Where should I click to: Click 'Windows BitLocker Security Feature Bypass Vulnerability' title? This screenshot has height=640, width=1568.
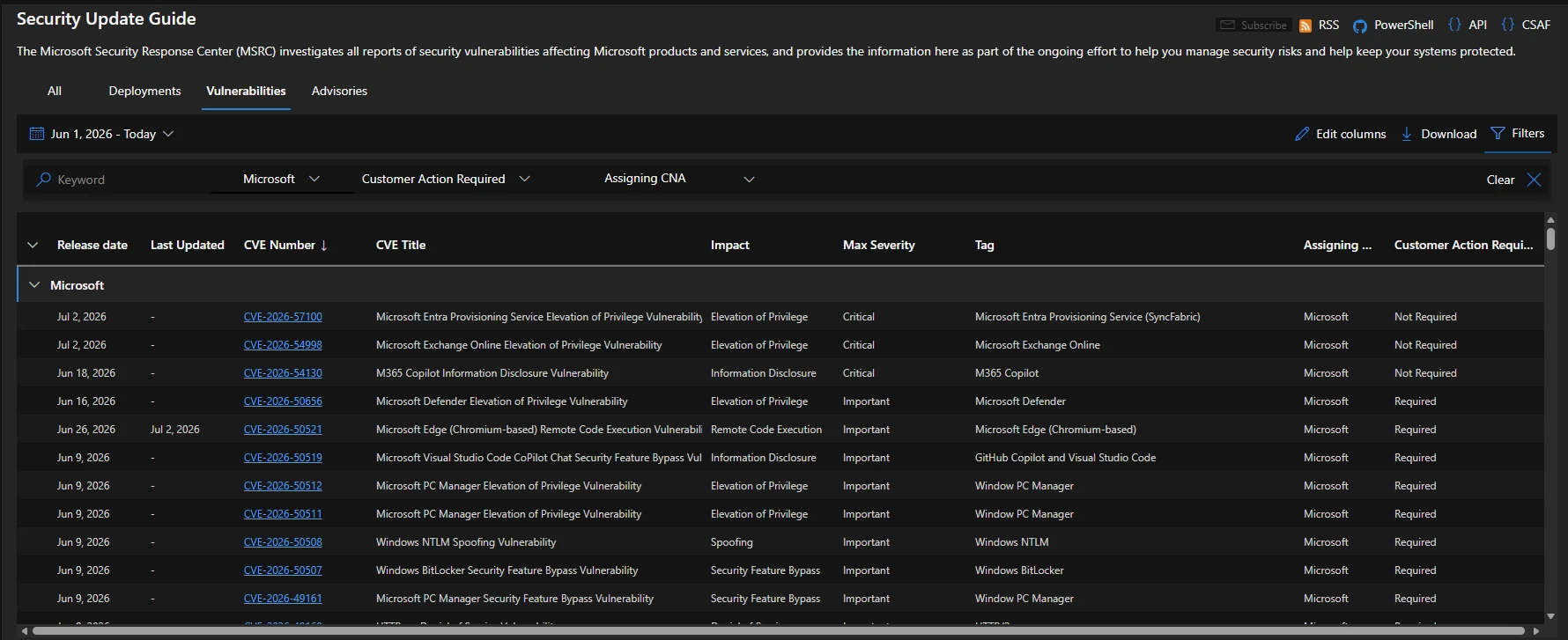[507, 570]
